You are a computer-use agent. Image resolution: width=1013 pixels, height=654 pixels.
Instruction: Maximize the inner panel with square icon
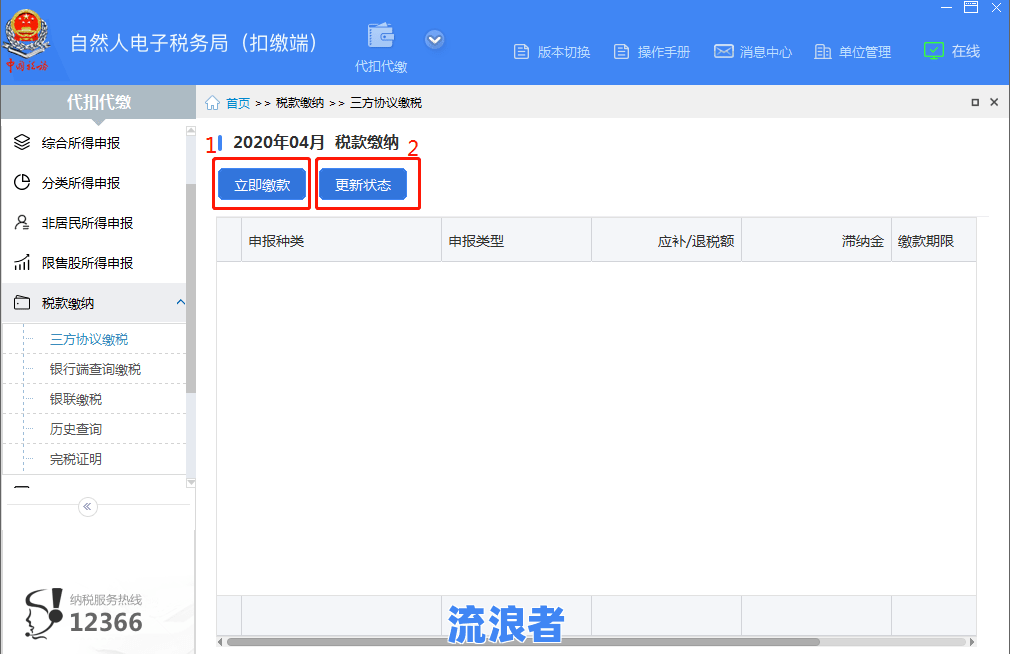975,102
